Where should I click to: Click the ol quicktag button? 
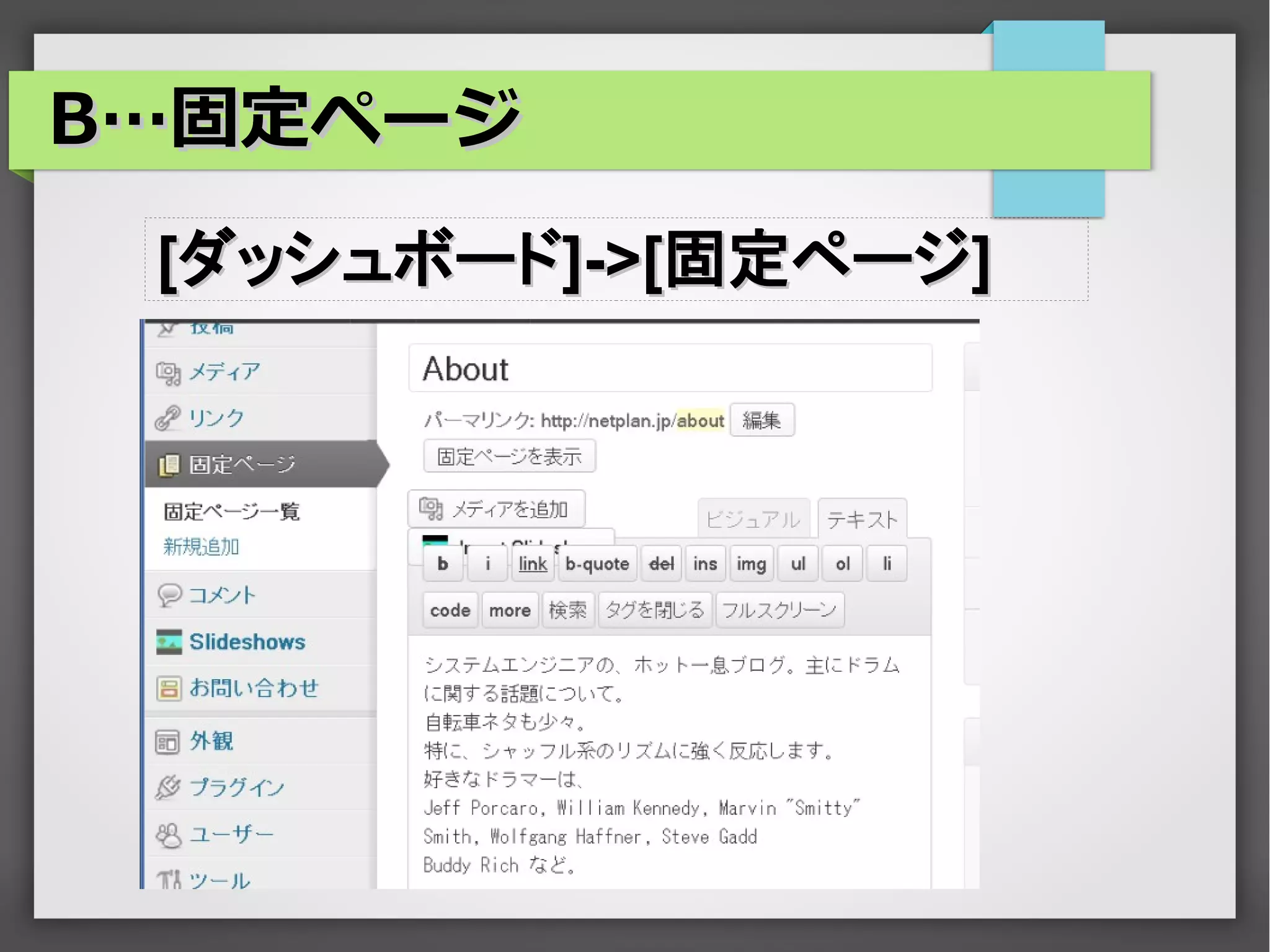[x=842, y=564]
